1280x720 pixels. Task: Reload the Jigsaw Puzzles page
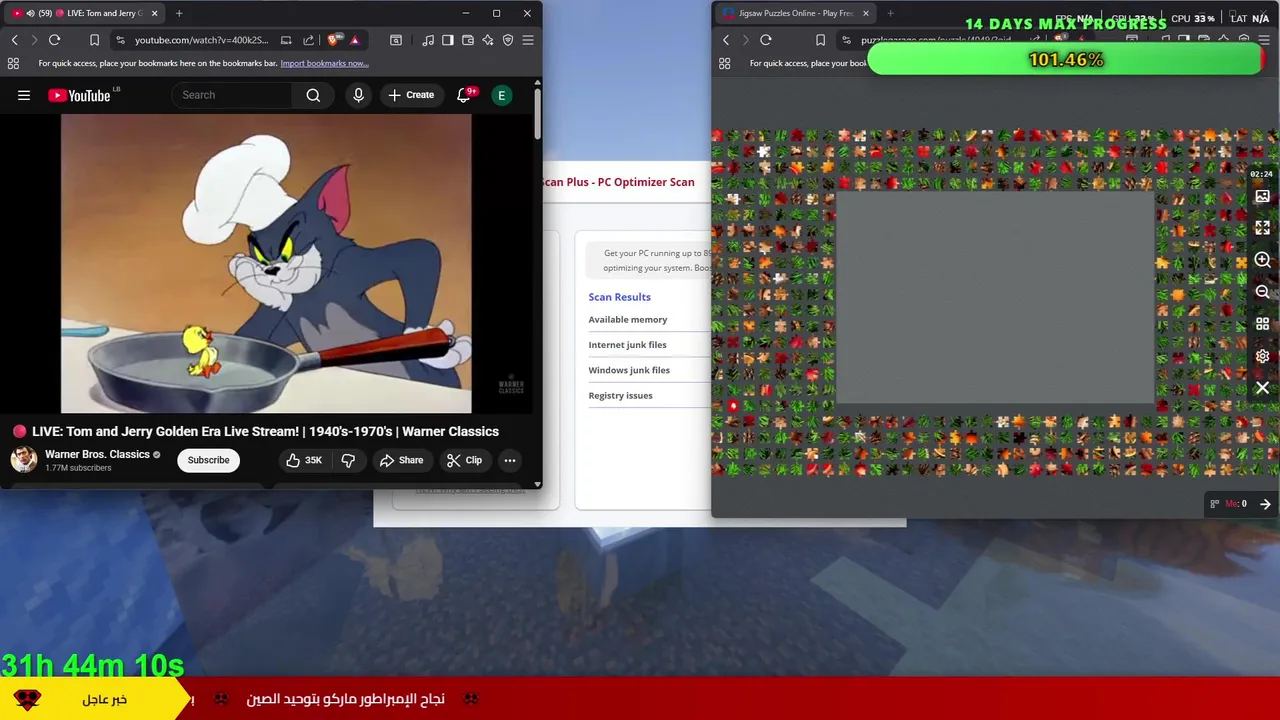(x=766, y=40)
